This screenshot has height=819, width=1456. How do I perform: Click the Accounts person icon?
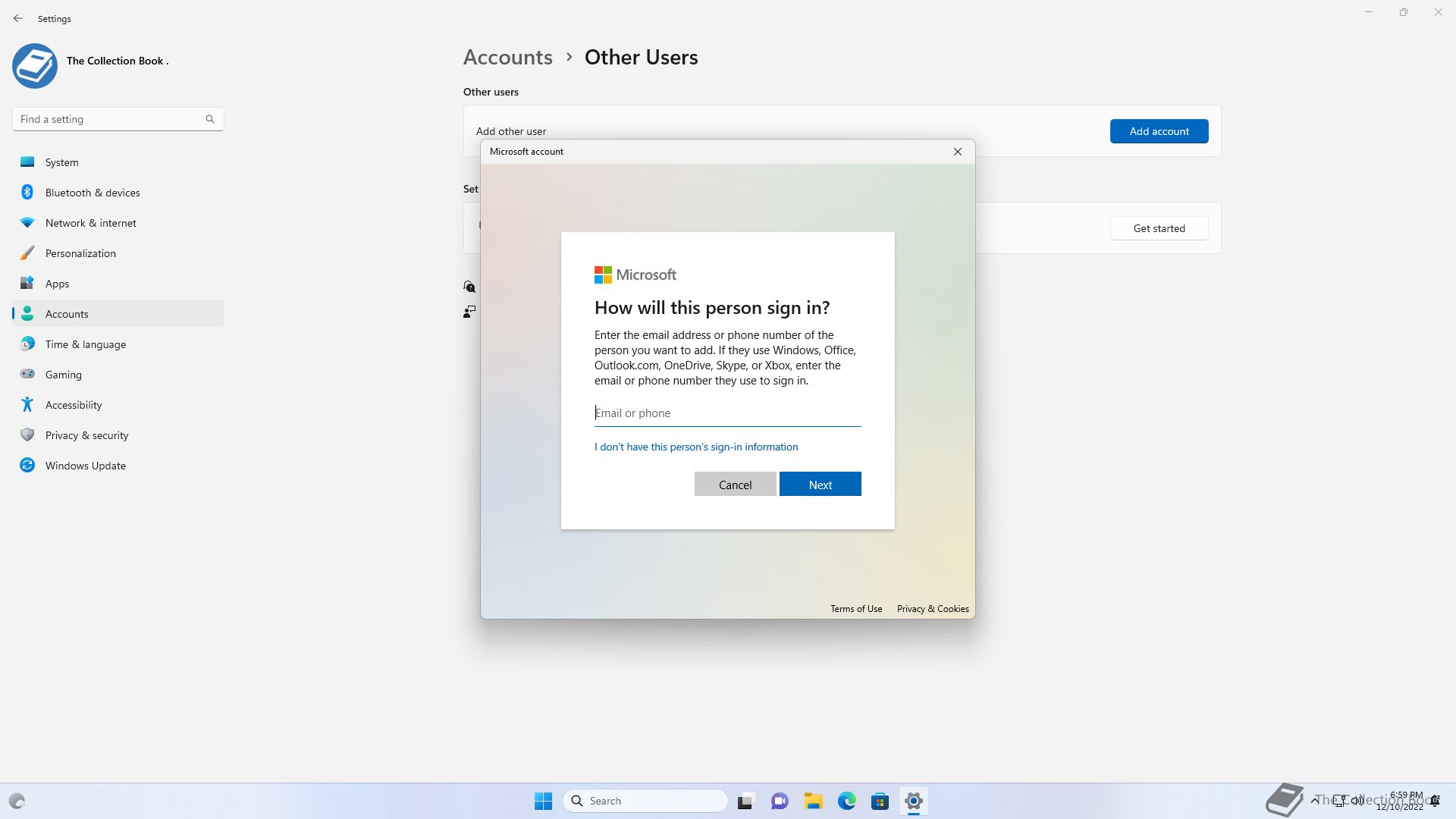pos(27,313)
